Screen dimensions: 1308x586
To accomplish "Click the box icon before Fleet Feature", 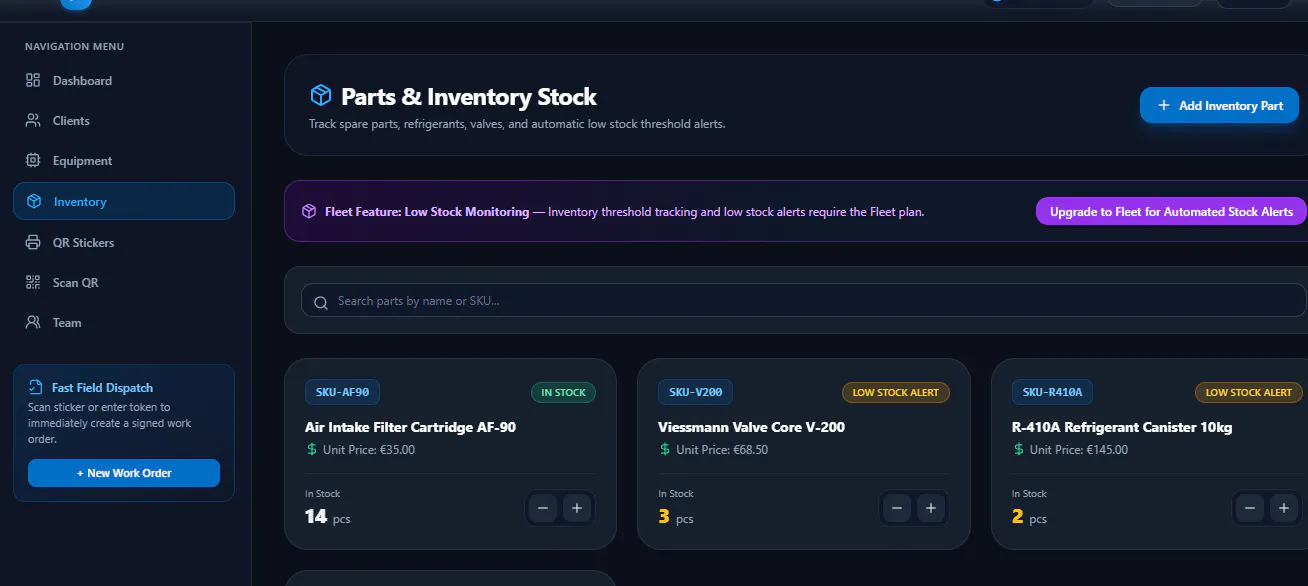I will click(x=309, y=212).
